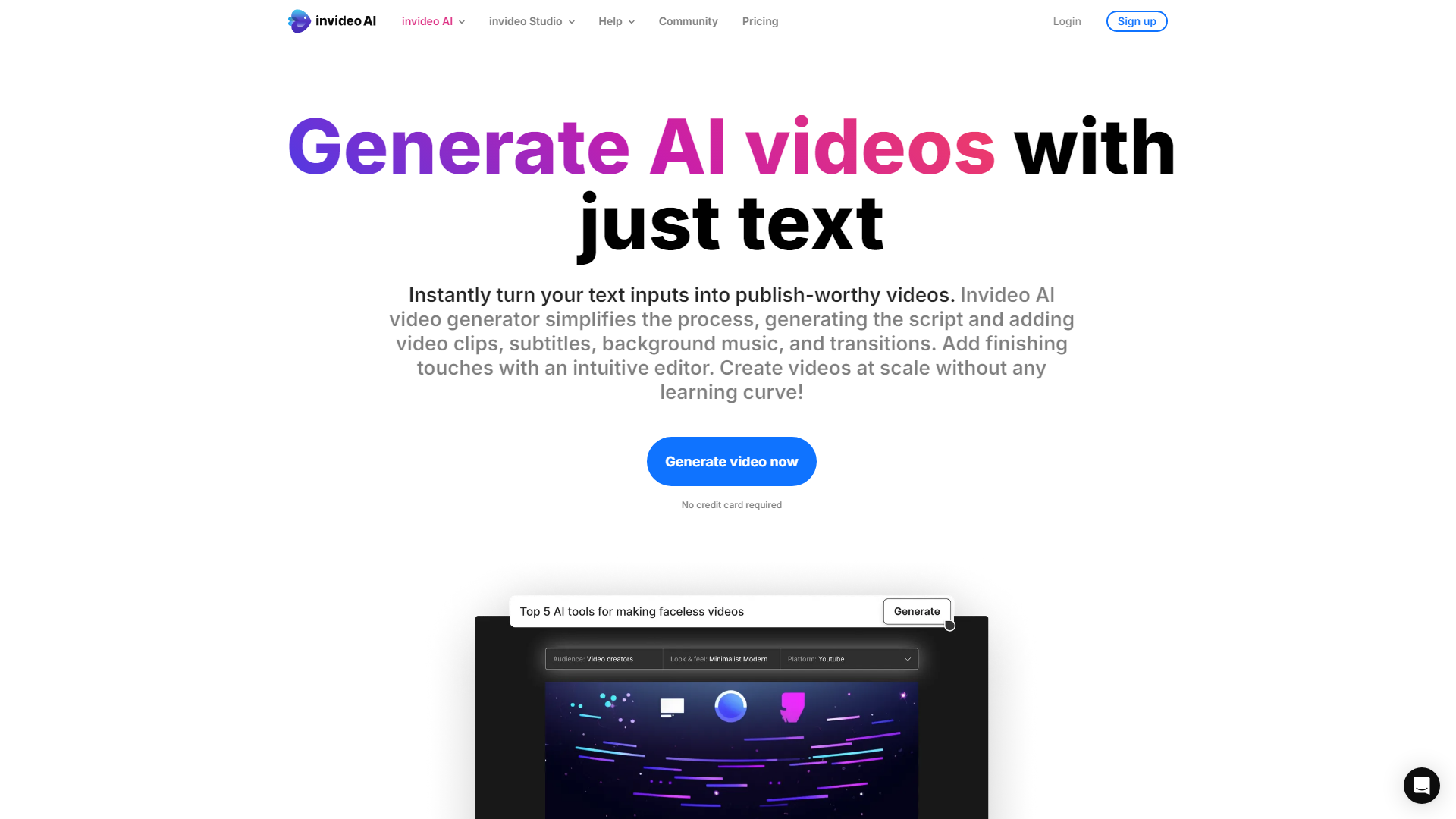
Task: Click the 'Platform: Youtube' tag icon
Action: [x=815, y=658]
